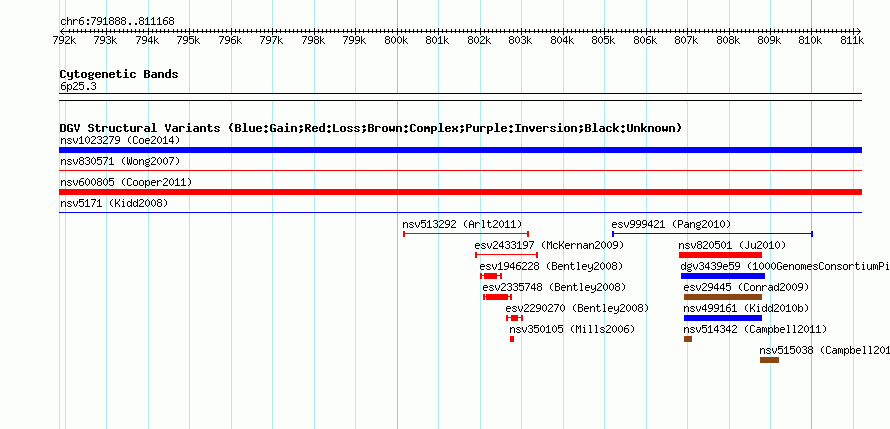The image size is (890, 429).
Task: Click the 6p25.3 cytogenetic band line
Action: 460,97
